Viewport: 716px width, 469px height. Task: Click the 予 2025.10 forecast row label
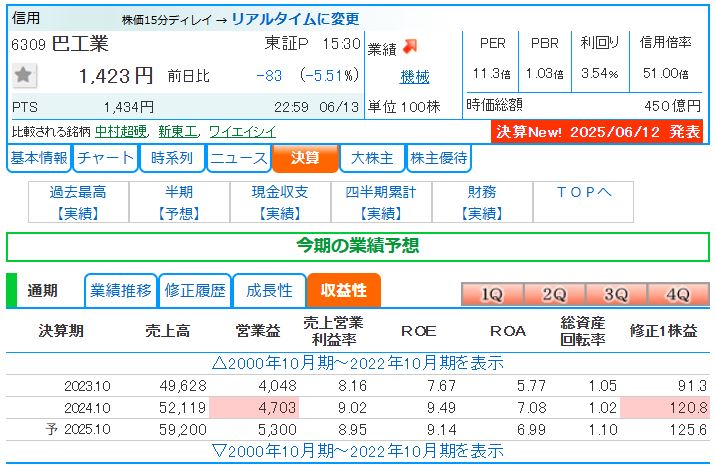coord(78,430)
